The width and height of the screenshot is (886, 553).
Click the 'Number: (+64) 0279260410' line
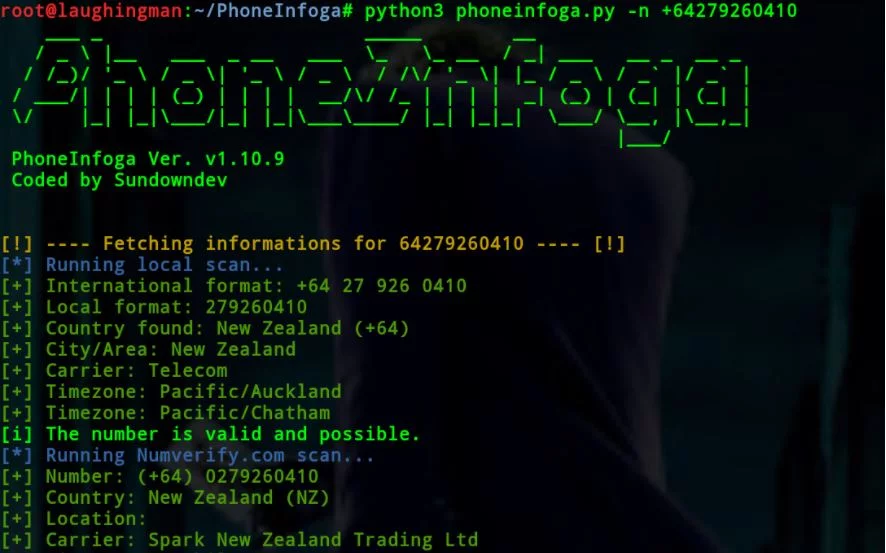tap(159, 476)
